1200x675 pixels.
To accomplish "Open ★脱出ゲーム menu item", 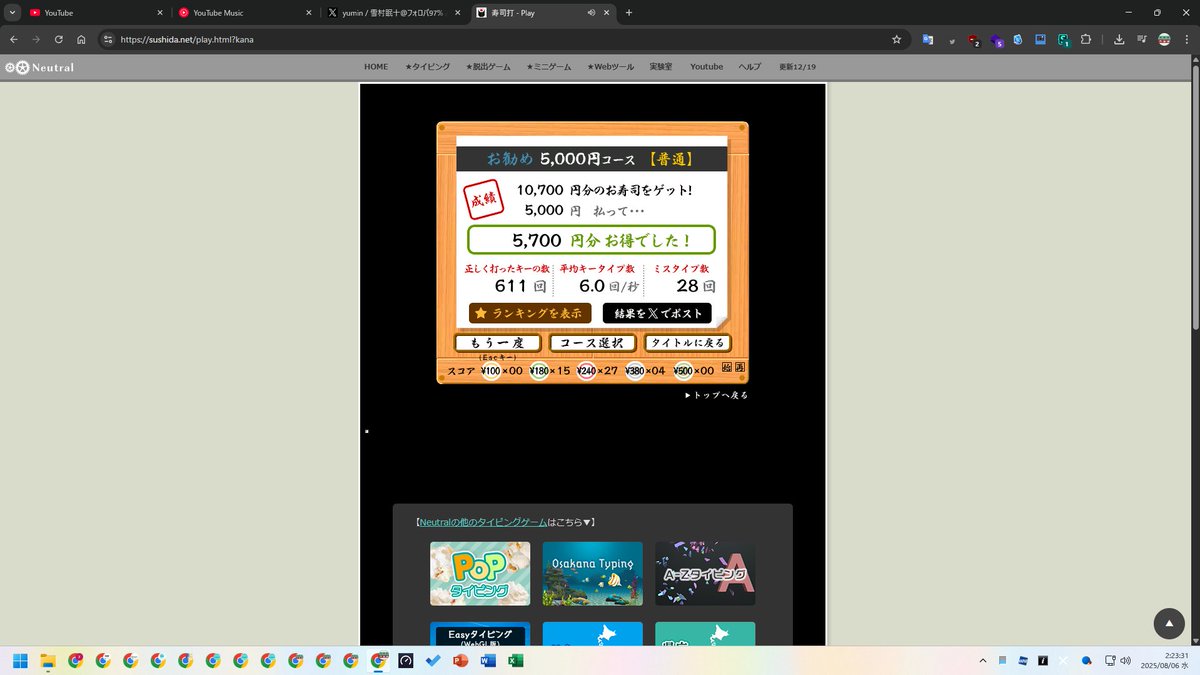I will coord(488,67).
